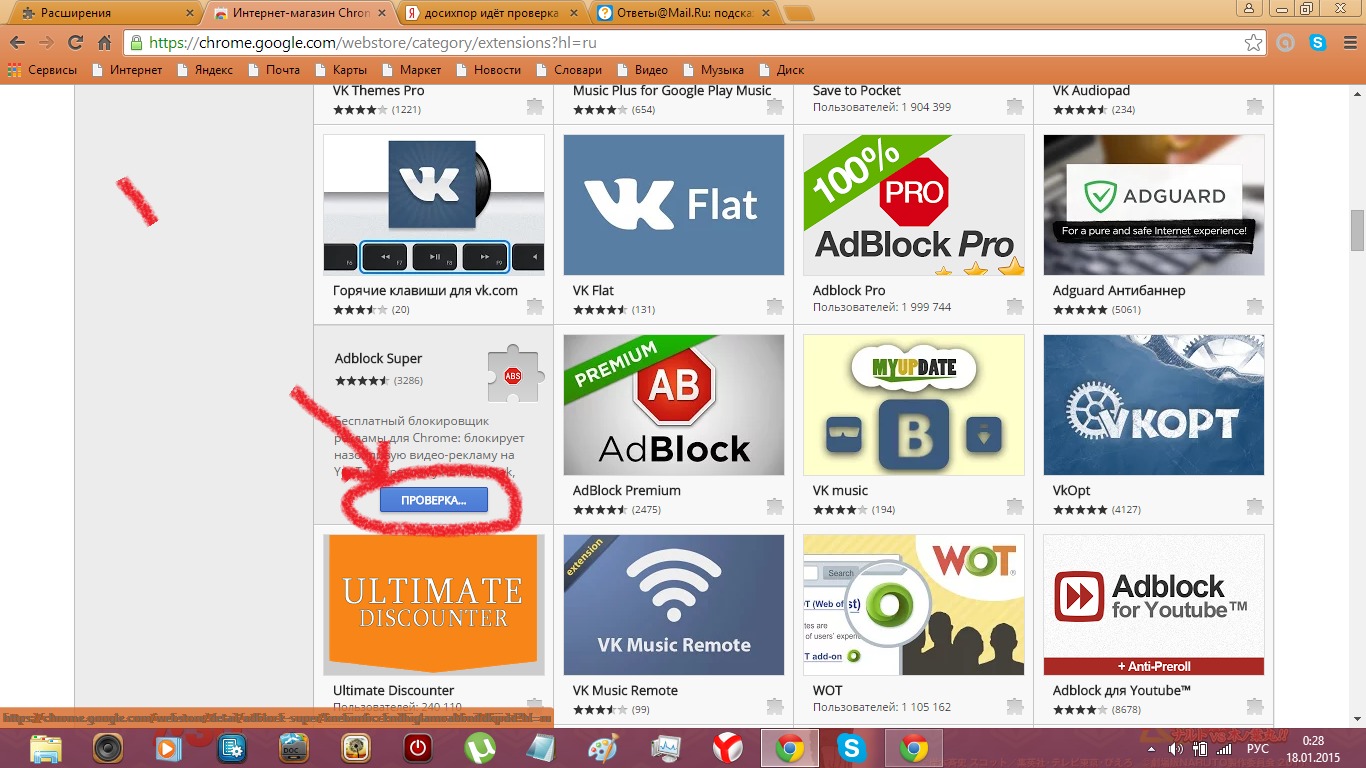The width and height of the screenshot is (1366, 768).
Task: Open the Горячие клавиши для vk.com thumbnail
Action: (x=434, y=205)
